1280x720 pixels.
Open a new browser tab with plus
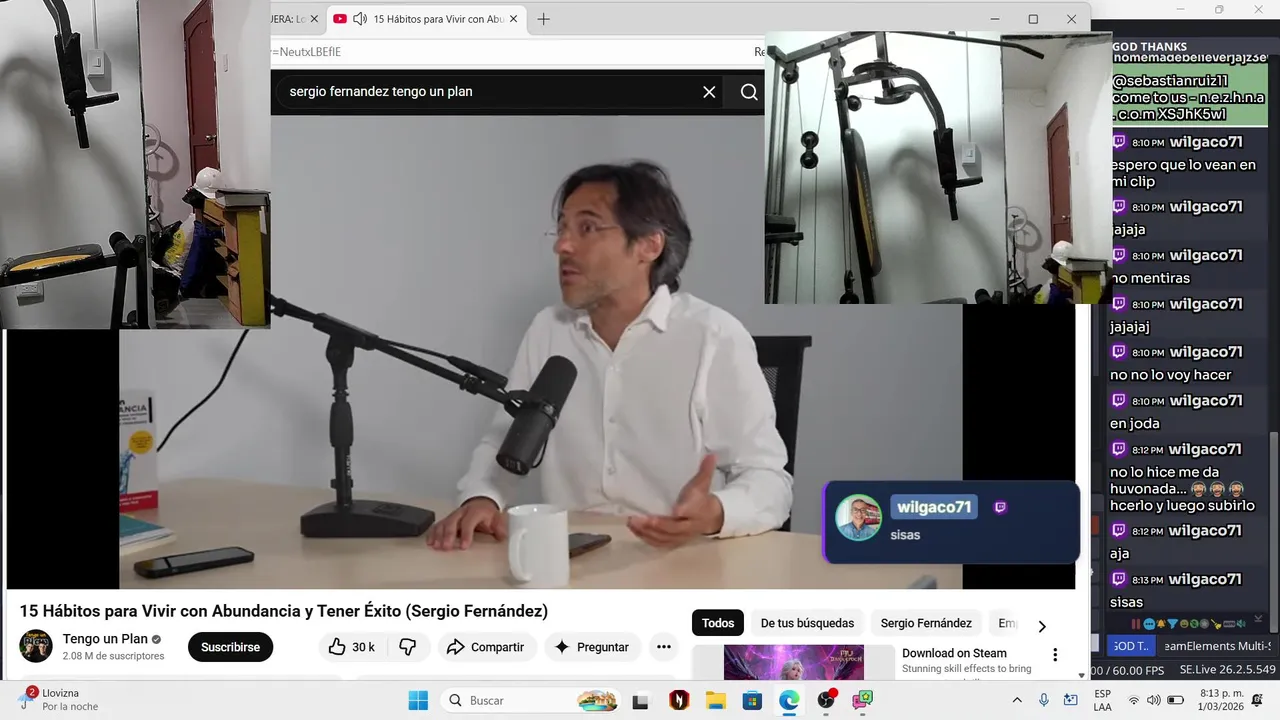click(544, 19)
